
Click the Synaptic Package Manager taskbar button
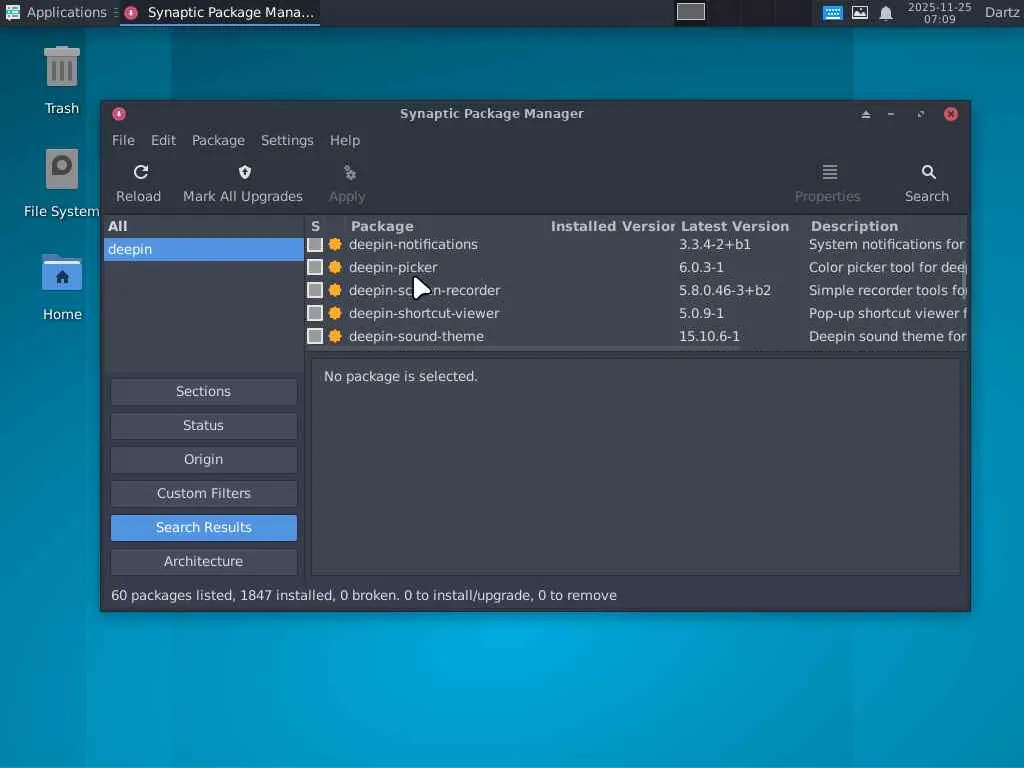[x=221, y=12]
